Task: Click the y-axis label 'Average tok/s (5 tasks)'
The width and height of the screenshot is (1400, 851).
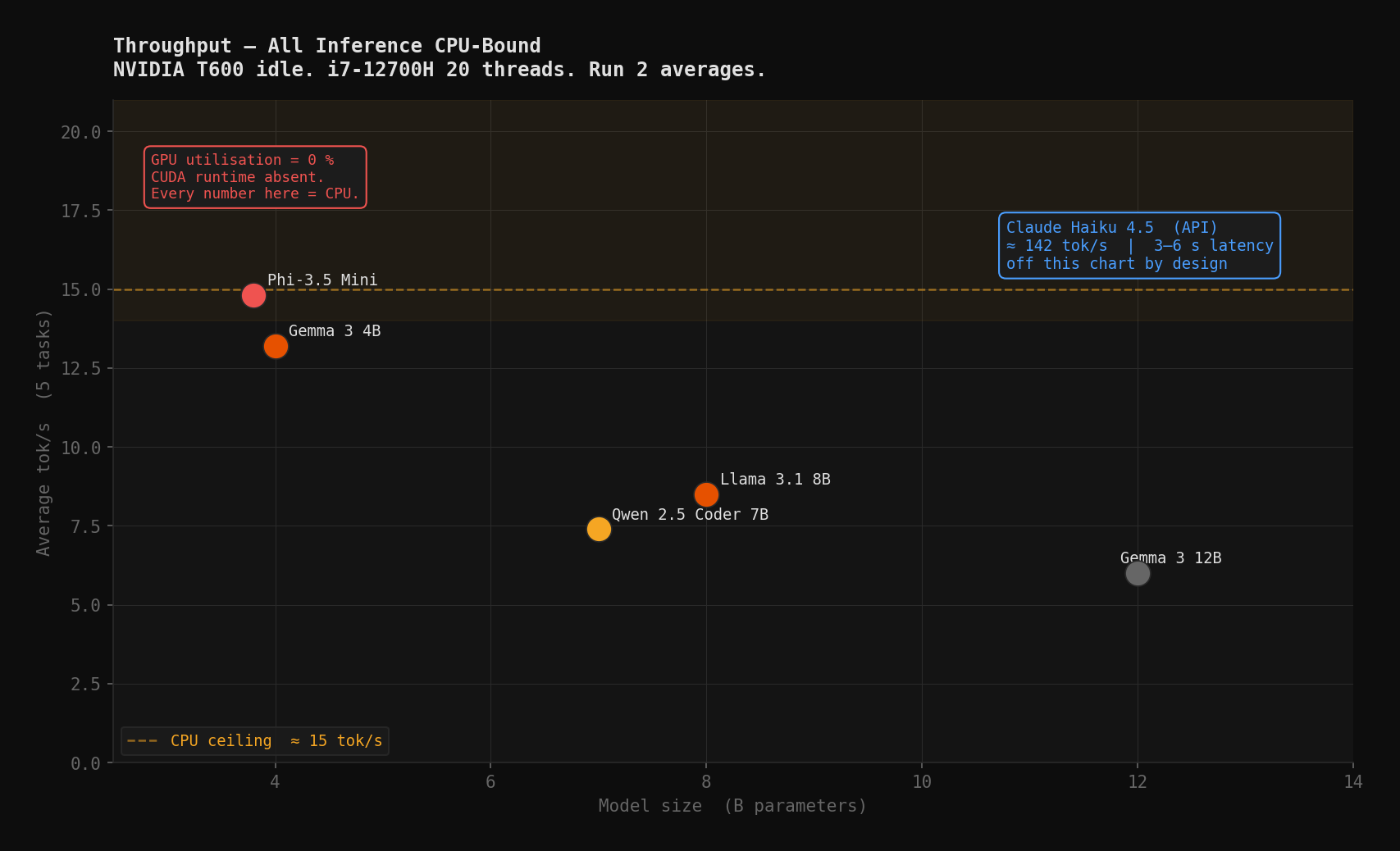Action: click(43, 432)
